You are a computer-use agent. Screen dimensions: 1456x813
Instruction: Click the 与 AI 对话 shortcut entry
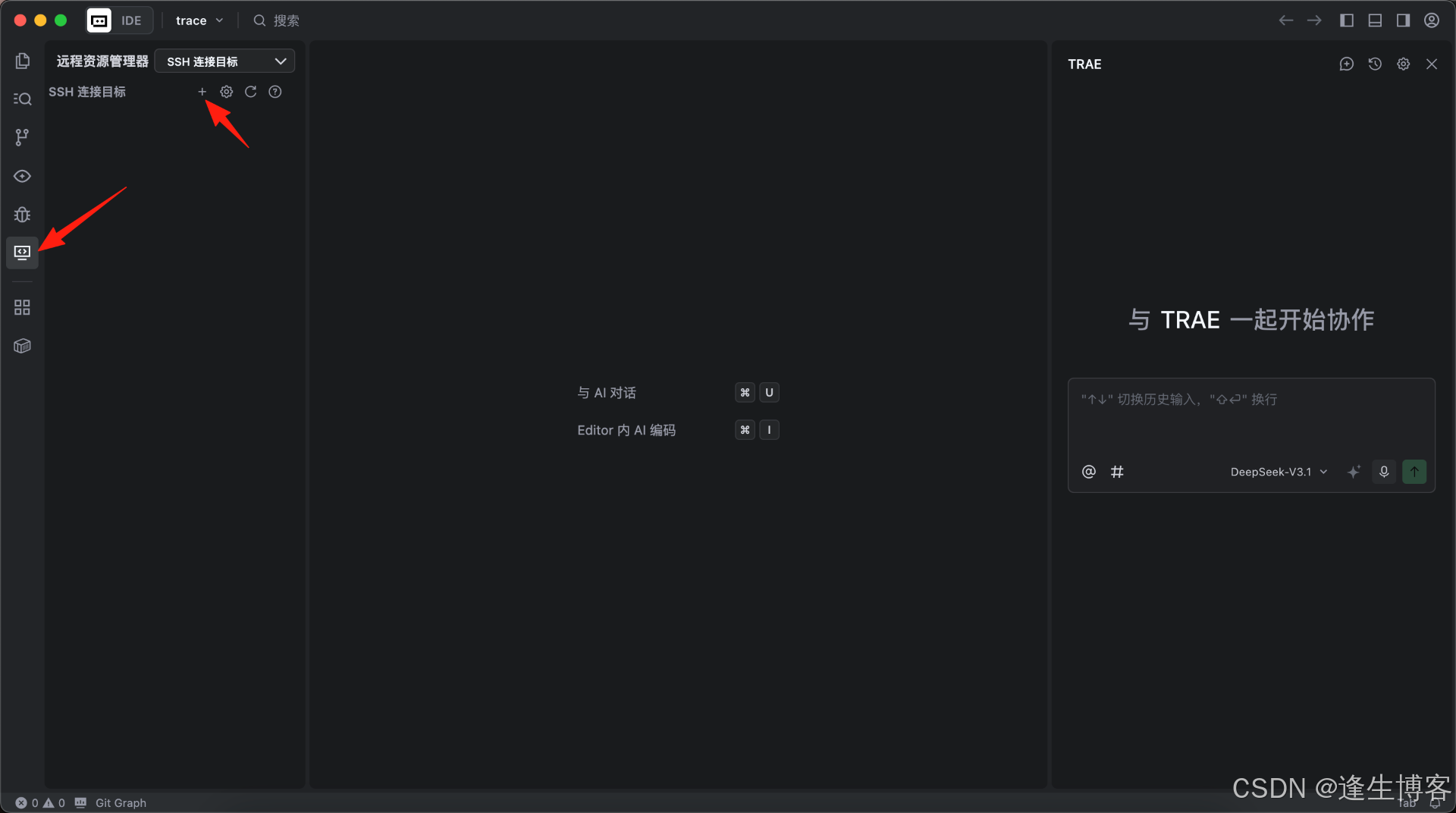tap(607, 393)
